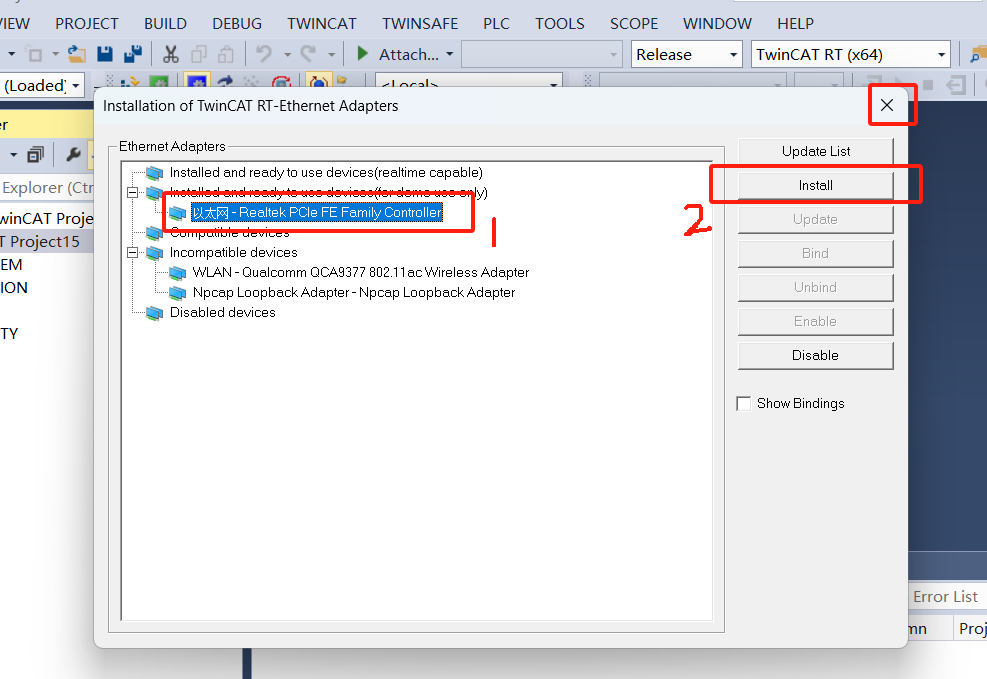Image resolution: width=987 pixels, height=679 pixels.
Task: Click the Install button
Action: pos(816,185)
